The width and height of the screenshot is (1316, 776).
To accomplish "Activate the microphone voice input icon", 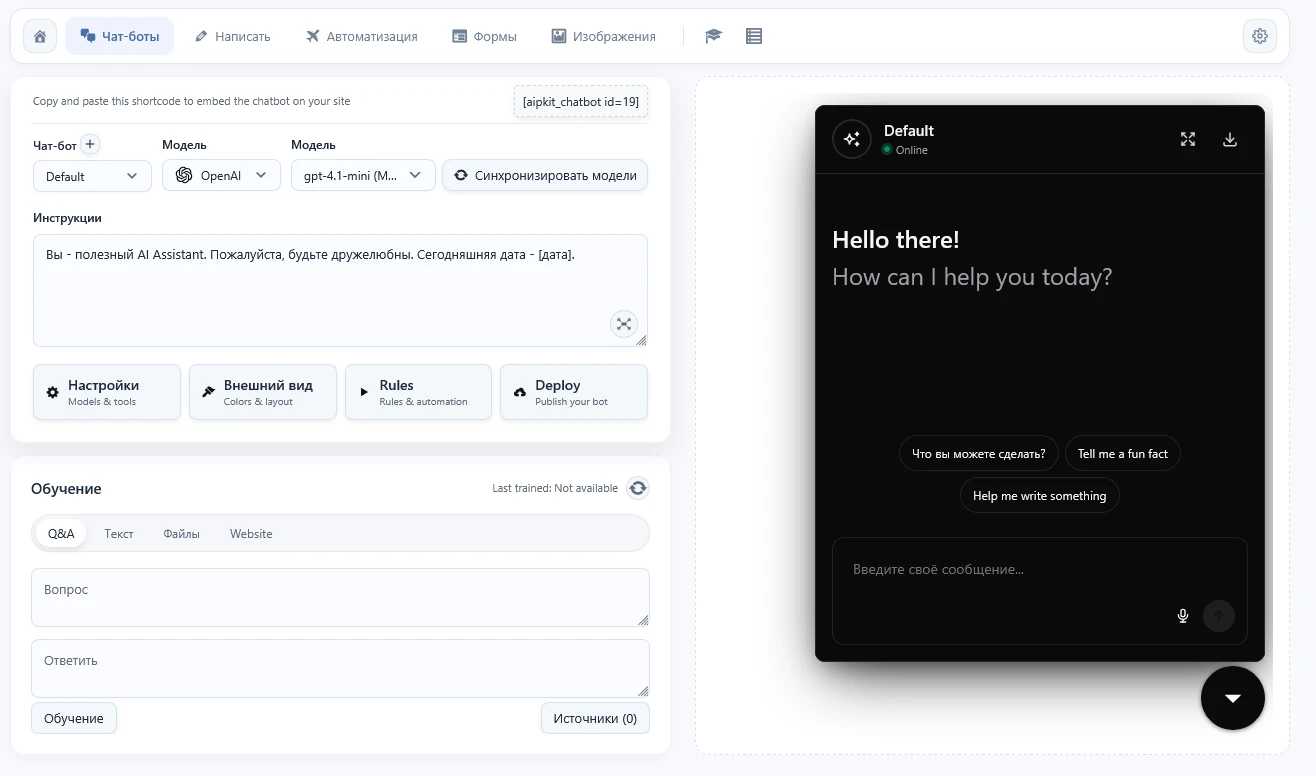I will (x=1183, y=615).
